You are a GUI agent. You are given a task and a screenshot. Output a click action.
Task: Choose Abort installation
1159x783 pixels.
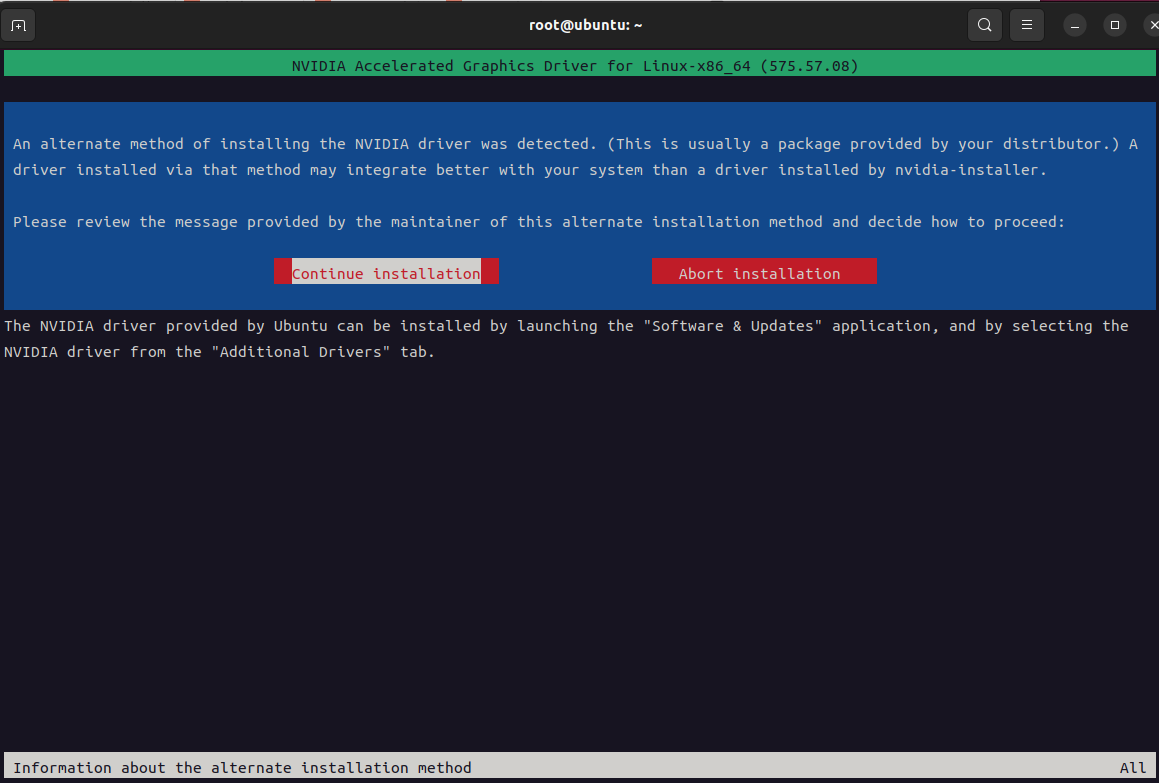[764, 273]
